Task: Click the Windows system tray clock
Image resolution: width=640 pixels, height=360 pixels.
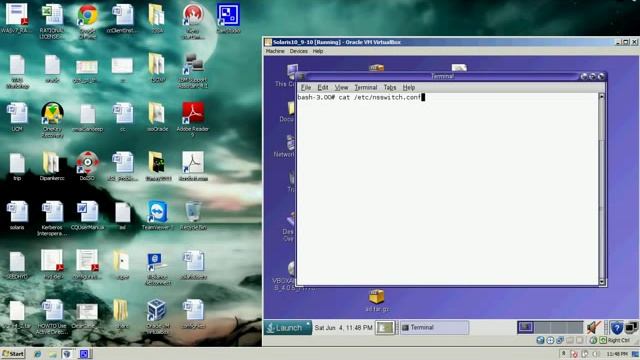Action: [617, 354]
